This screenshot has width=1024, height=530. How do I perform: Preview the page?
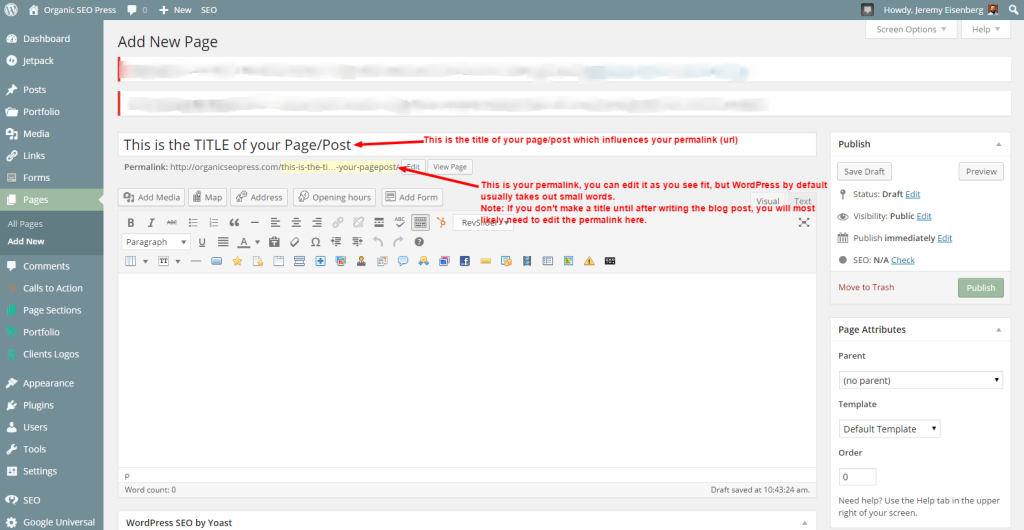click(x=981, y=172)
